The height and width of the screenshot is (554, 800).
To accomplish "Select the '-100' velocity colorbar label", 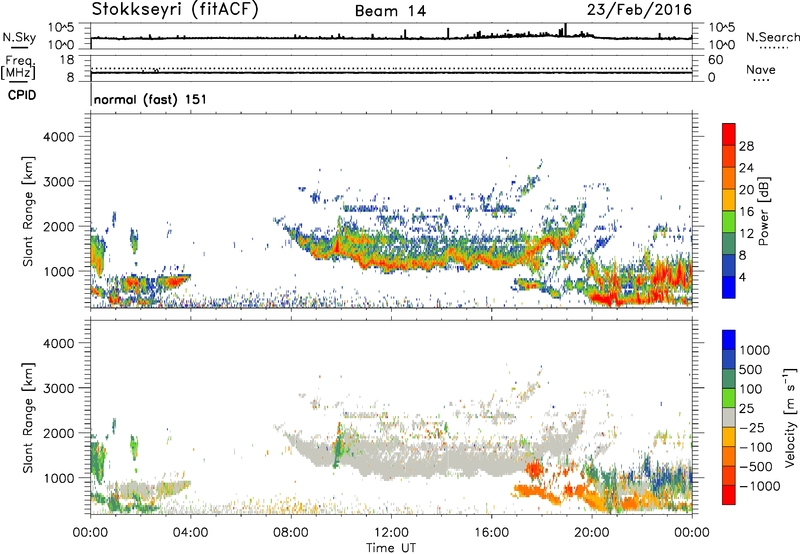I will coord(755,447).
